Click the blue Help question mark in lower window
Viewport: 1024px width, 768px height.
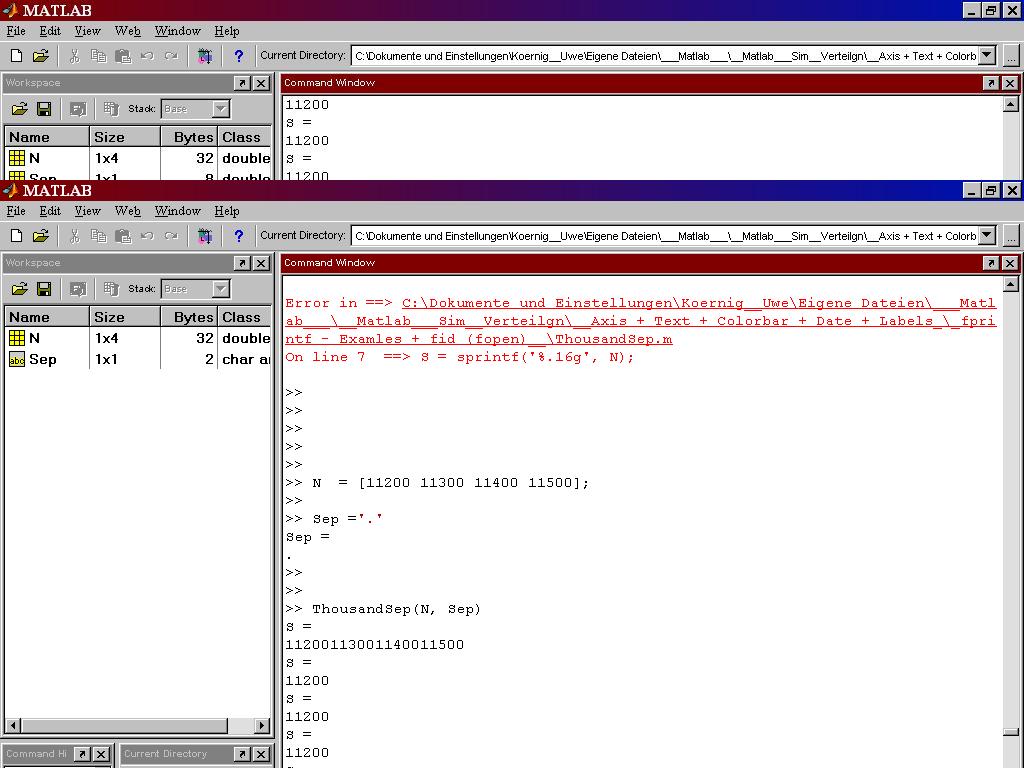click(238, 236)
